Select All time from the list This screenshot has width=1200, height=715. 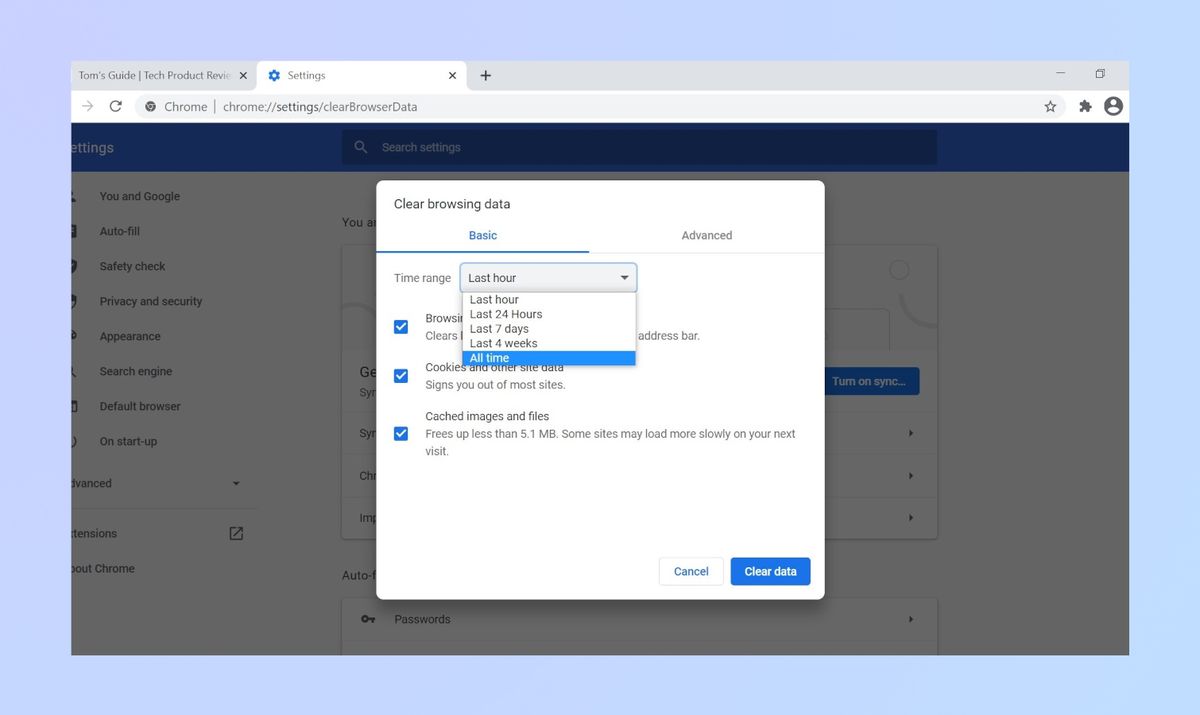pyautogui.click(x=489, y=357)
